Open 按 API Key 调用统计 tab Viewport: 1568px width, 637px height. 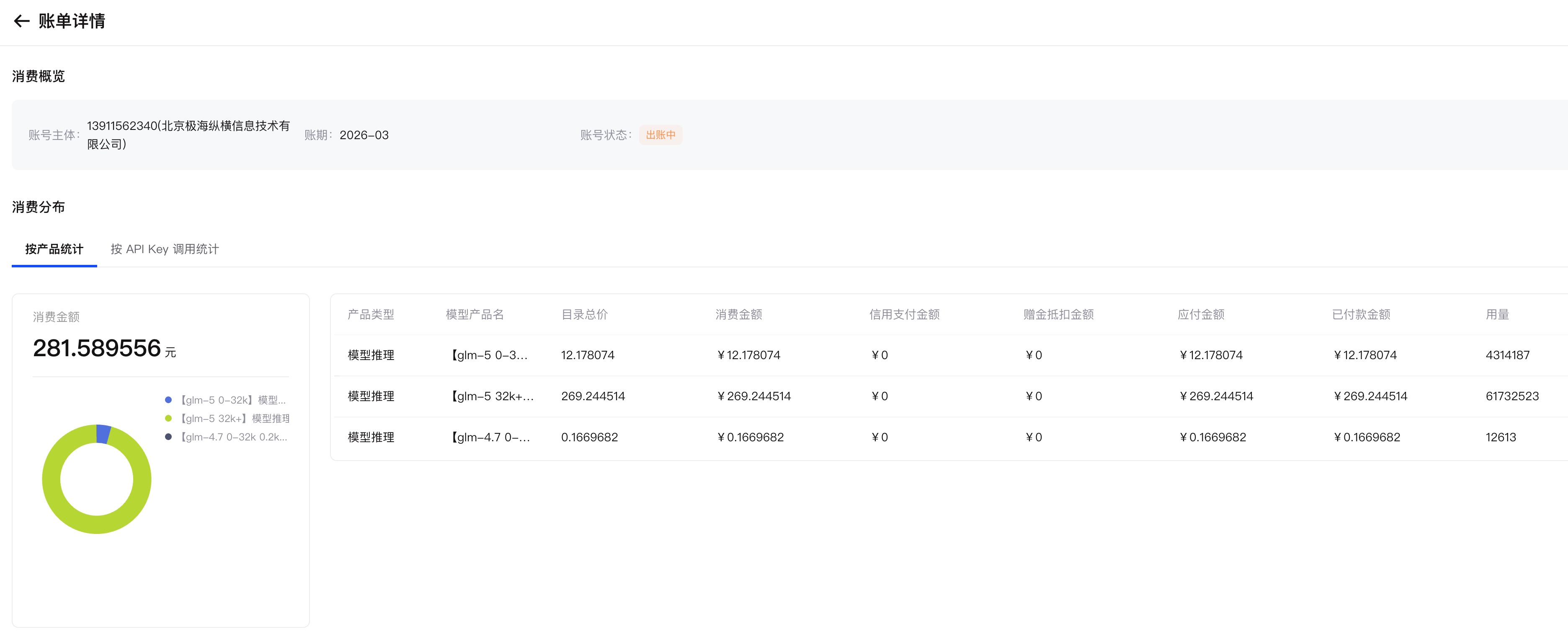point(164,249)
